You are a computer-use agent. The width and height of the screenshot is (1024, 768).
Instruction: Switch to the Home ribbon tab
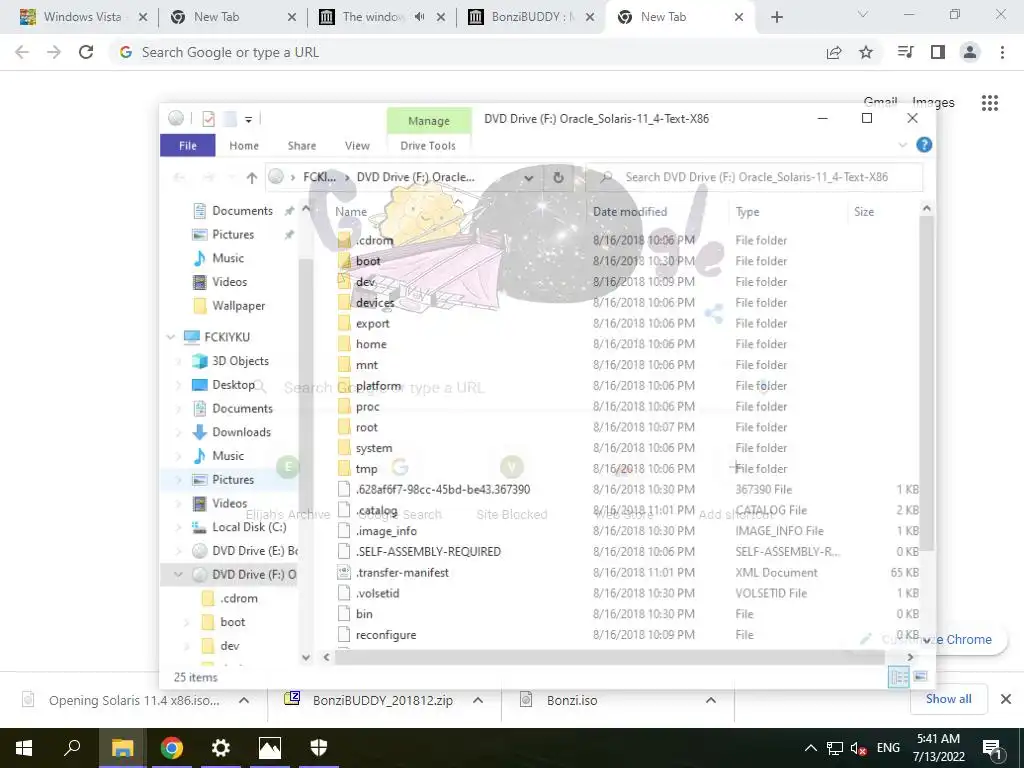244,146
